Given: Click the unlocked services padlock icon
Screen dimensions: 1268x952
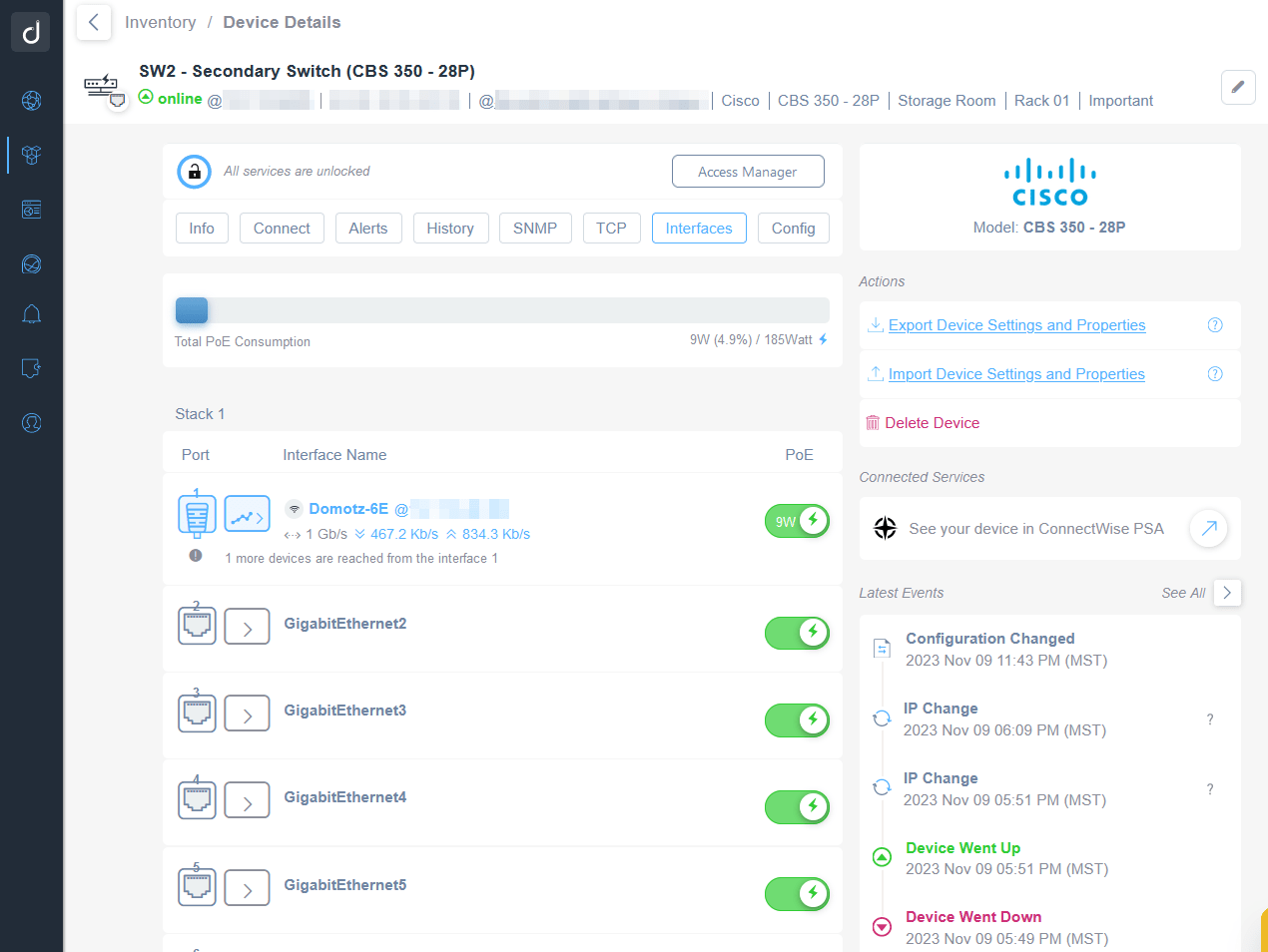Looking at the screenshot, I should pyautogui.click(x=194, y=171).
